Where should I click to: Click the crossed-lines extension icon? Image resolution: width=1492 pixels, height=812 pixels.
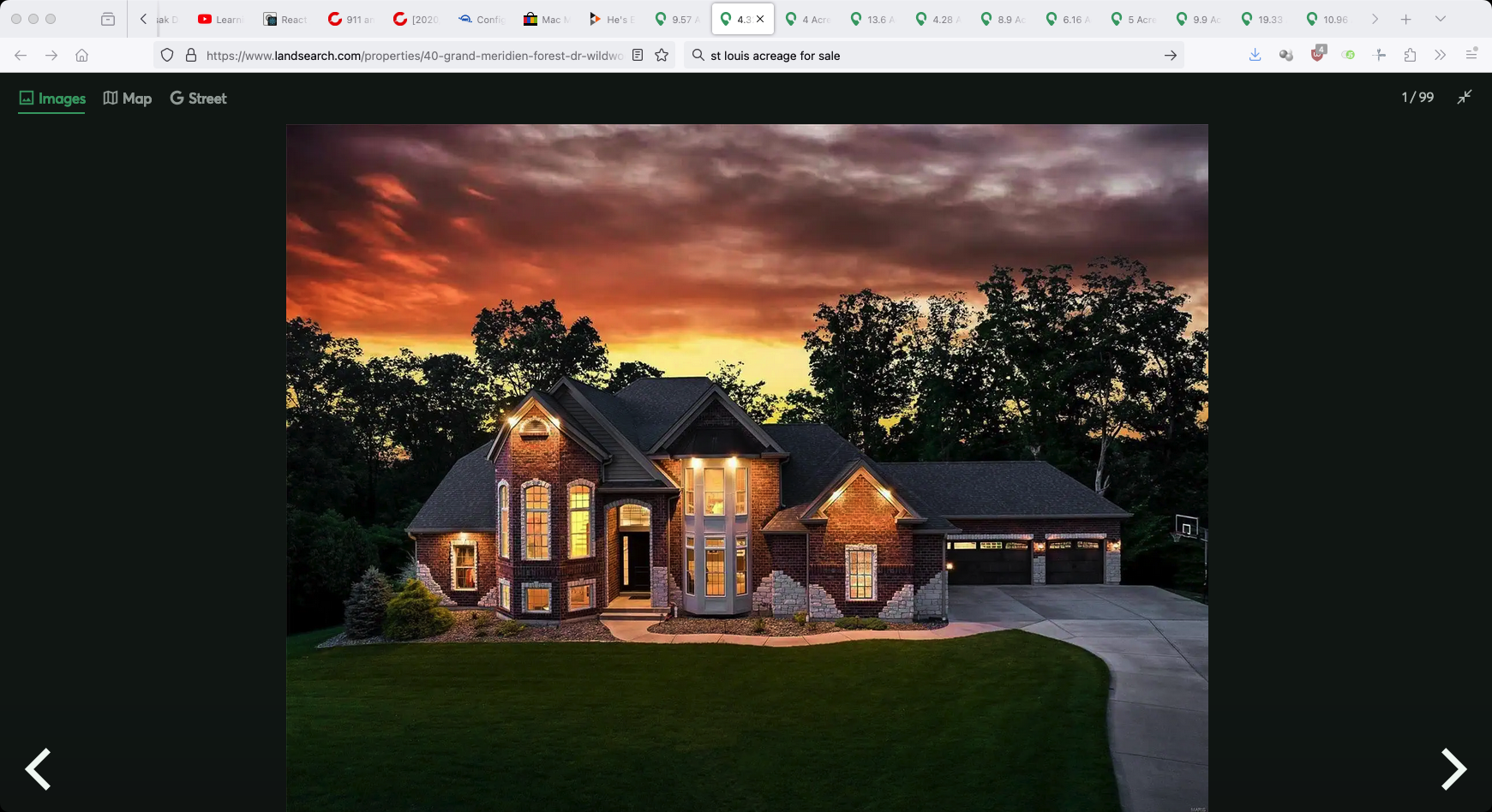pos(1380,56)
